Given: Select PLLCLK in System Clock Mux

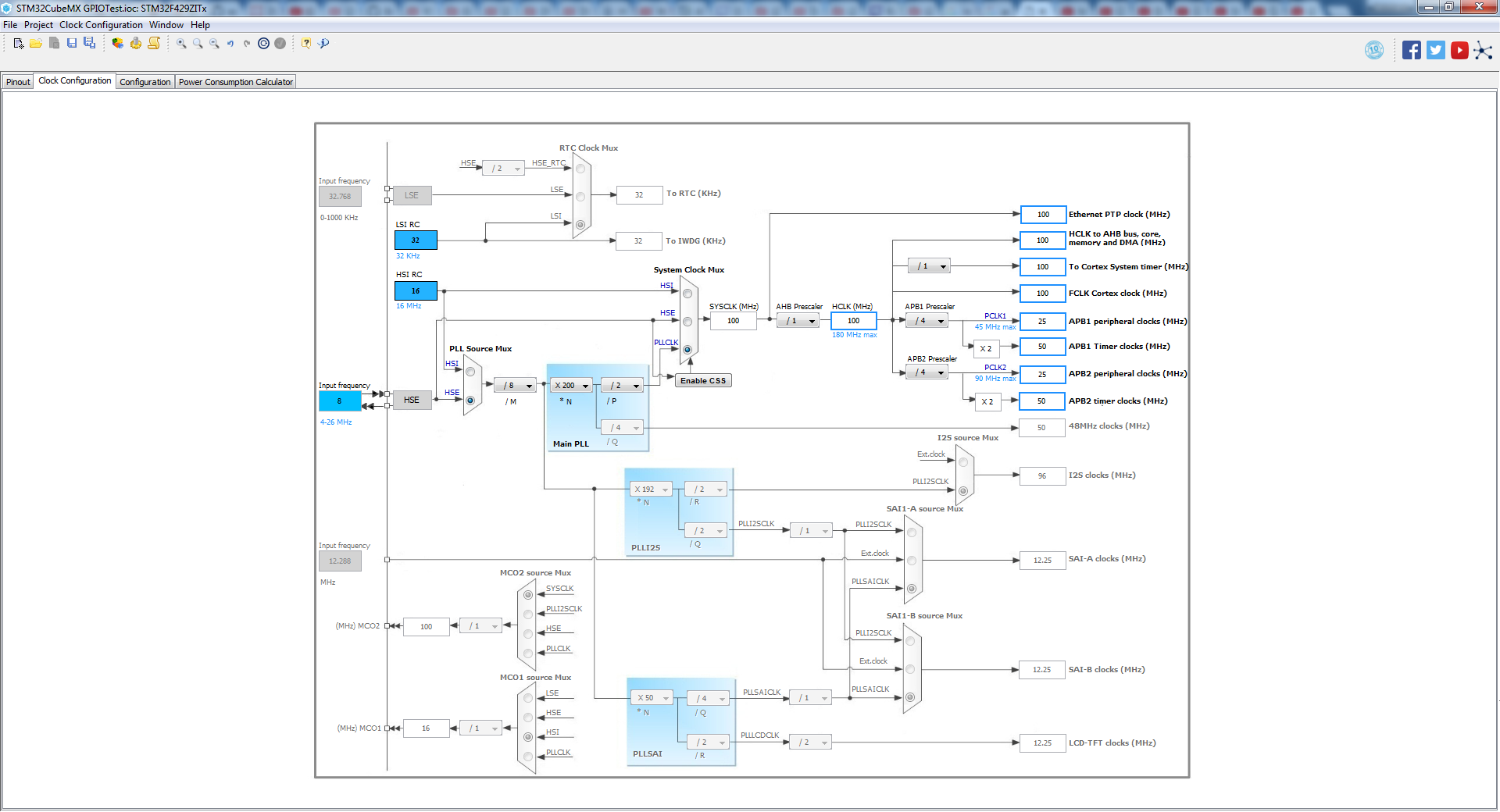Looking at the screenshot, I should [x=687, y=350].
